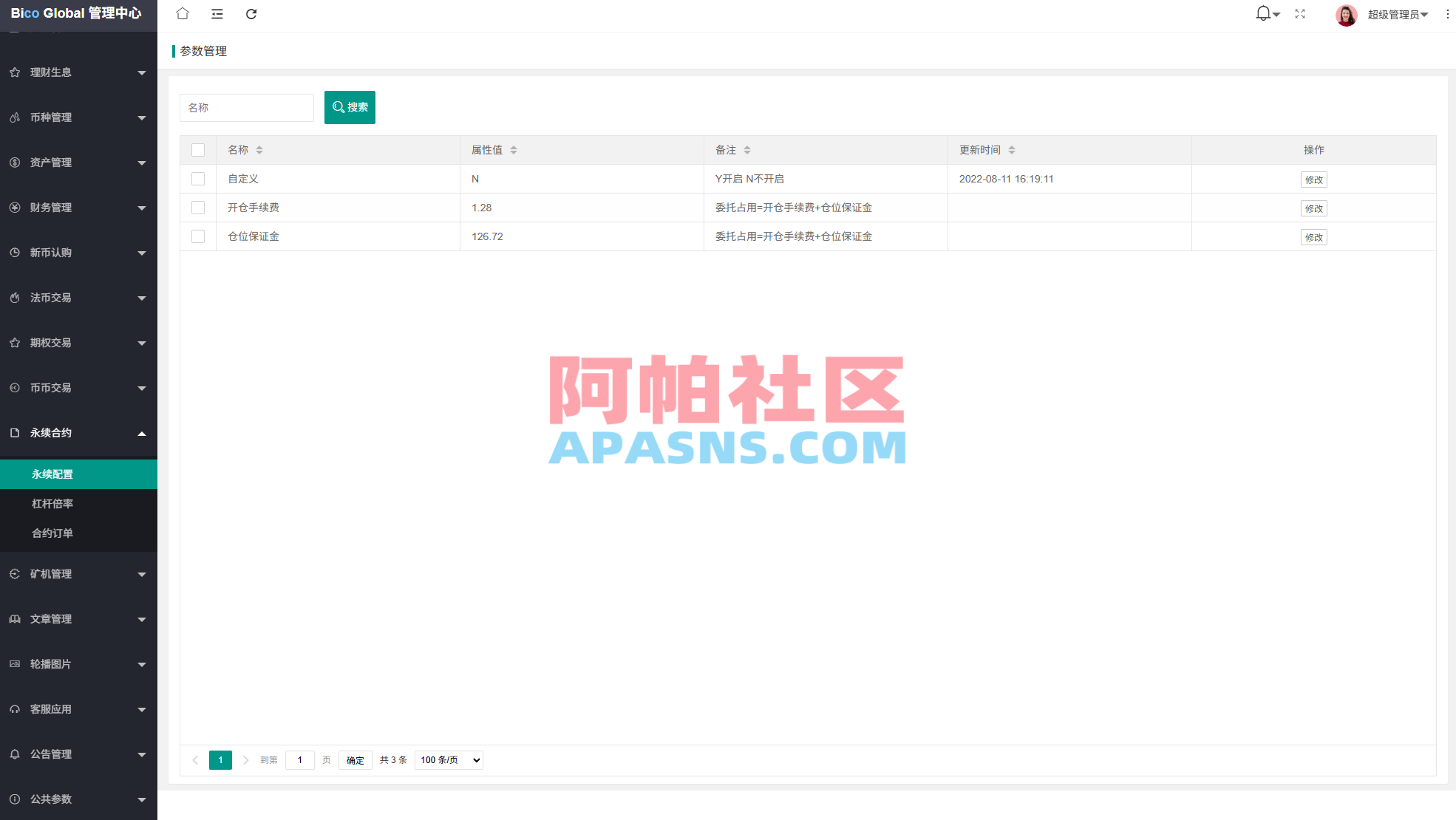Screen dimensions: 1456x820
Task: Select 杠杆倍率 in the sidebar
Action: (52, 503)
